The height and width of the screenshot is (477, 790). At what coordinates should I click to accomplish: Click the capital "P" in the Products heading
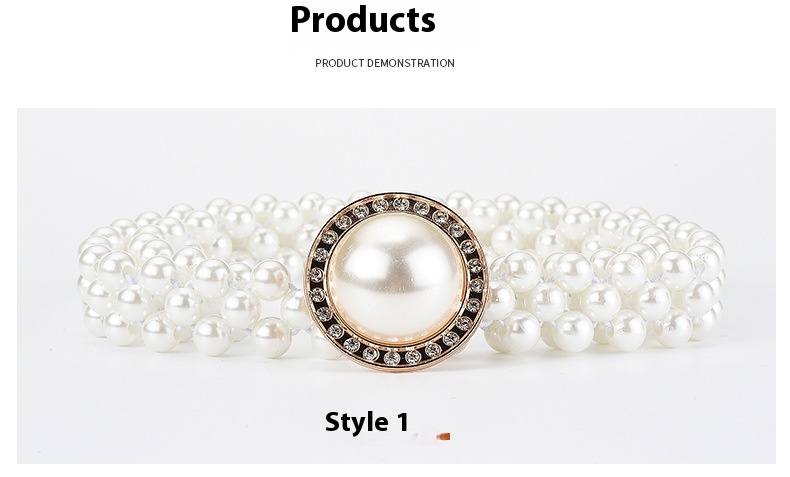pos(300,20)
